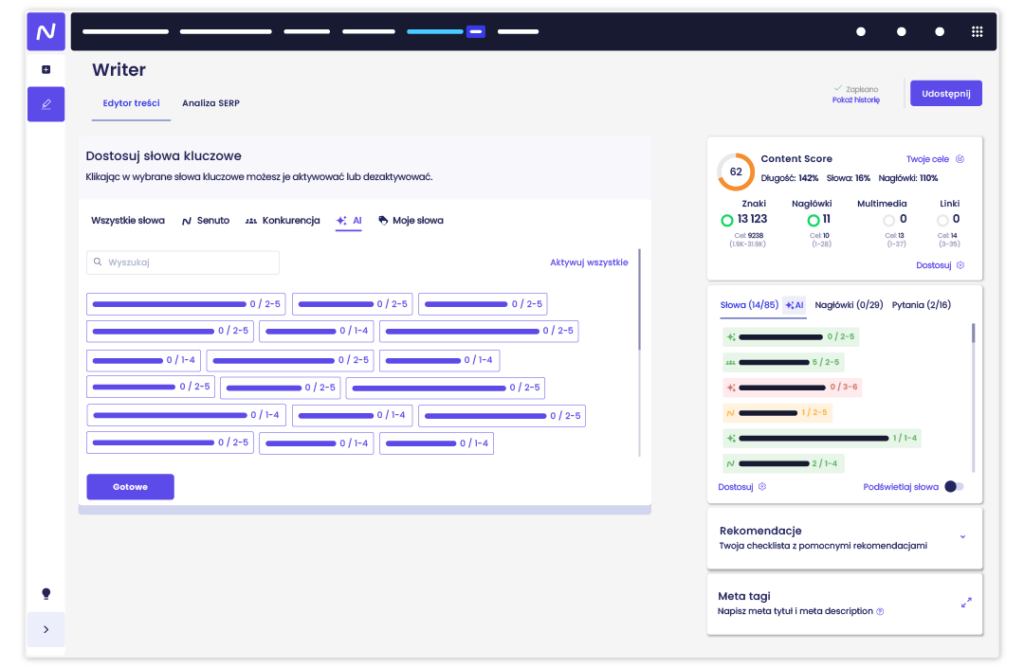The image size is (1024, 668).
Task: Click the gear icon beside Dostosuj in Content Score
Action: click(x=960, y=265)
